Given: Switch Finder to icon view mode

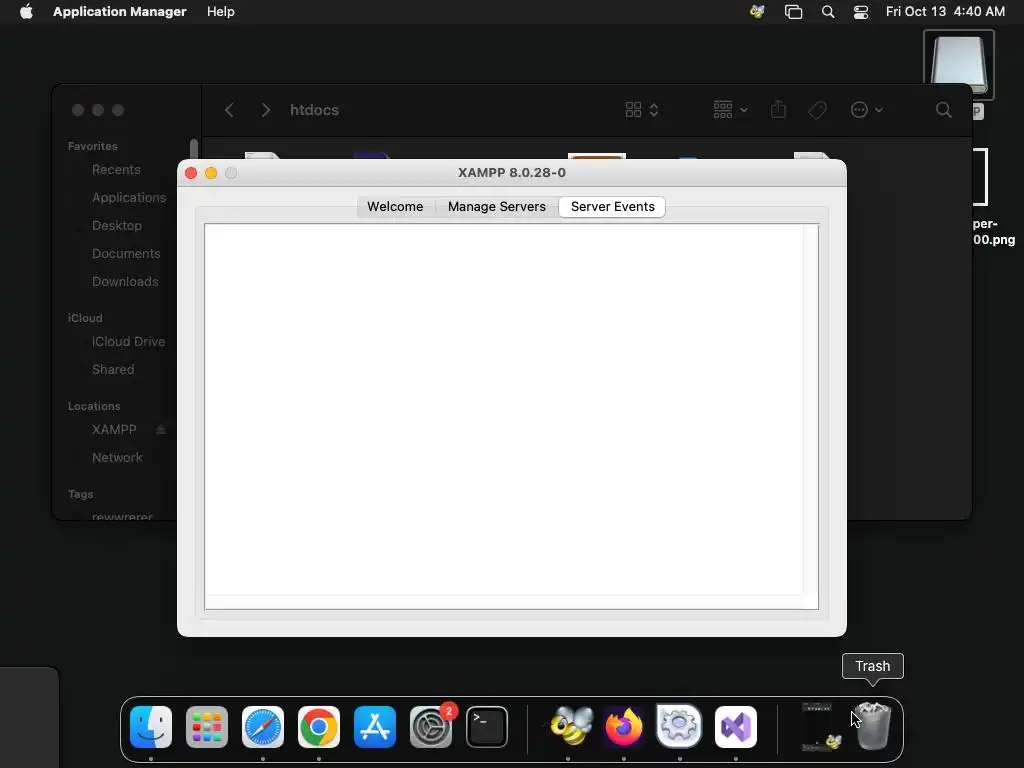Looking at the screenshot, I should click(x=633, y=110).
